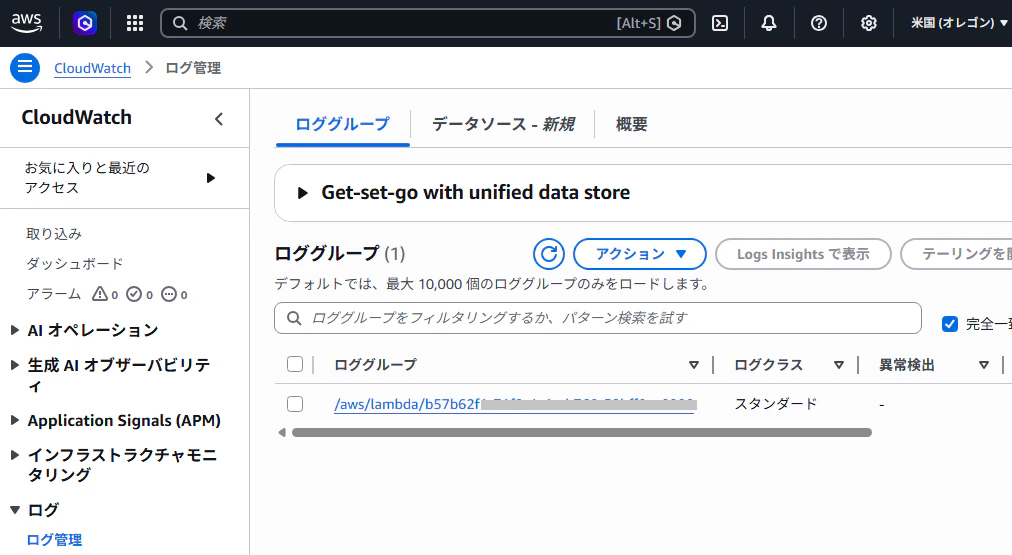Click the CloudWatch breadcrumb link

(x=92, y=68)
